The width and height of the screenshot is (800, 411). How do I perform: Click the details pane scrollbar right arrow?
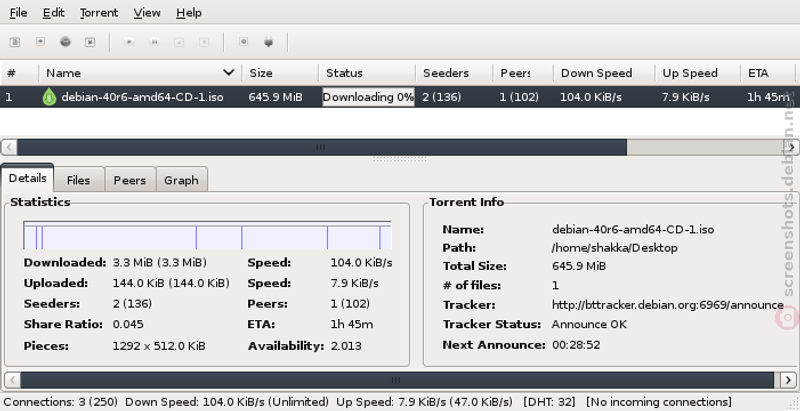point(788,380)
